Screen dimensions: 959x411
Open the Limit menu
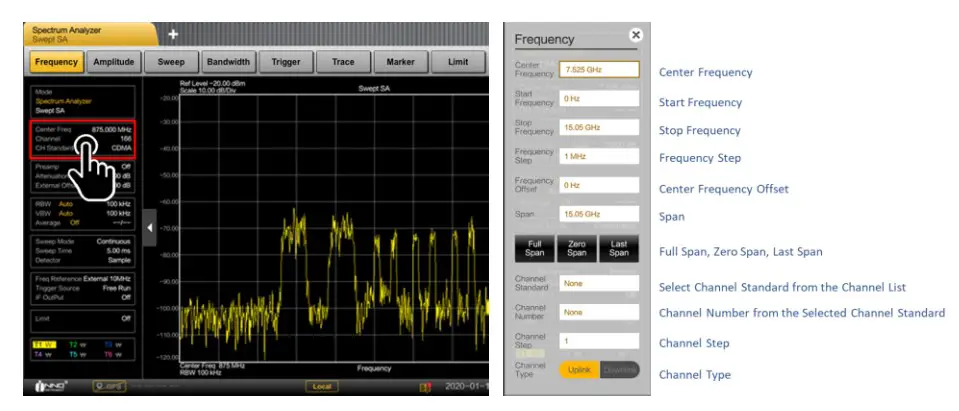coord(457,62)
